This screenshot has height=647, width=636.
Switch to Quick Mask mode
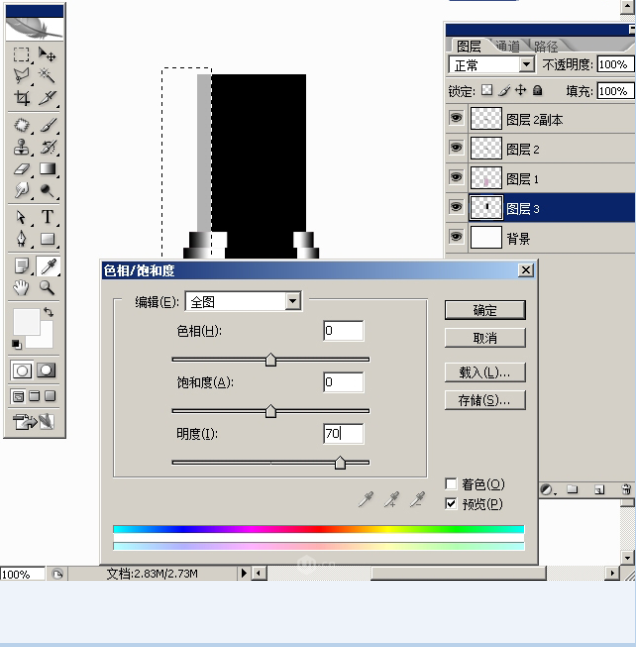click(x=46, y=371)
